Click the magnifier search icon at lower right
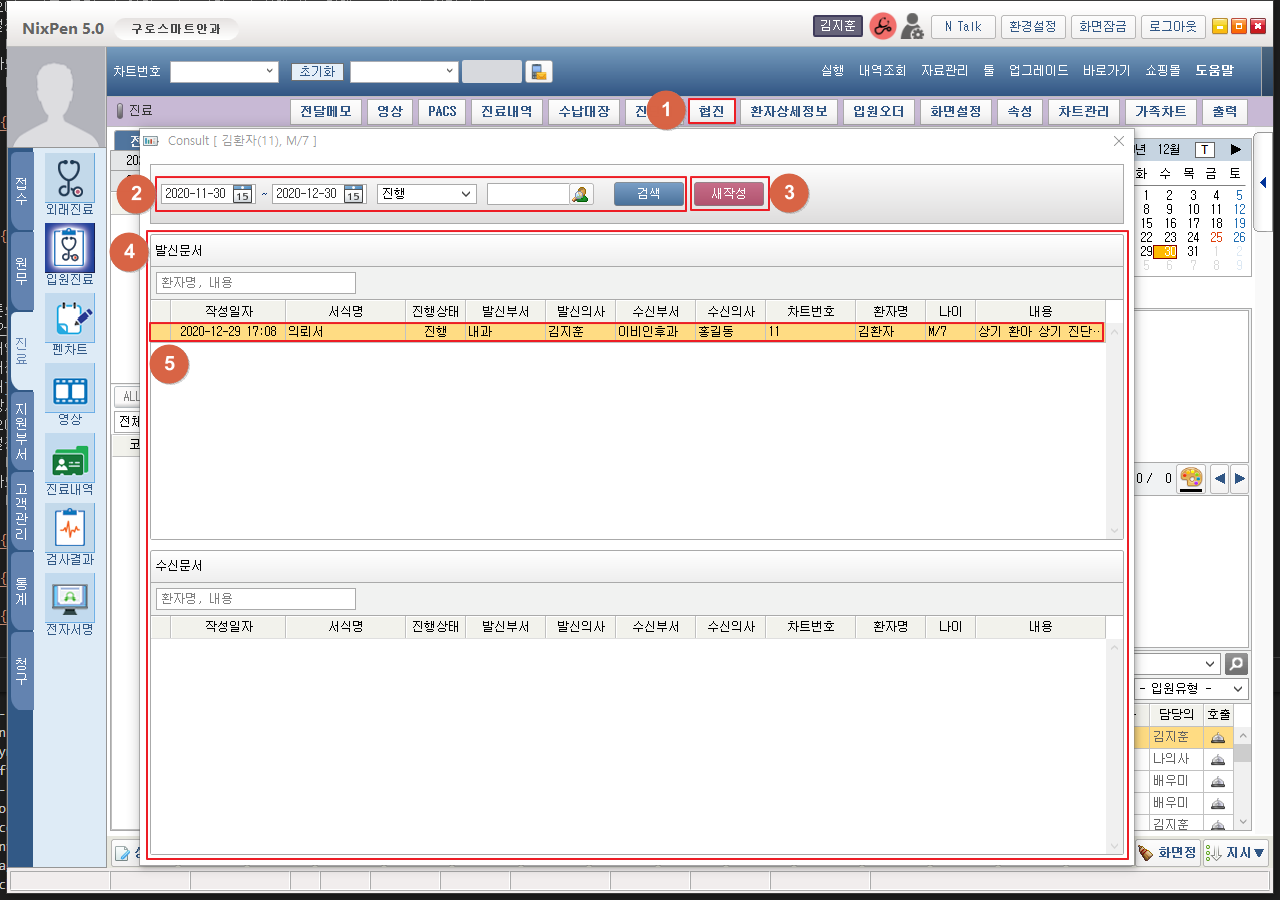Screen dimensions: 1280x900 point(1236,664)
